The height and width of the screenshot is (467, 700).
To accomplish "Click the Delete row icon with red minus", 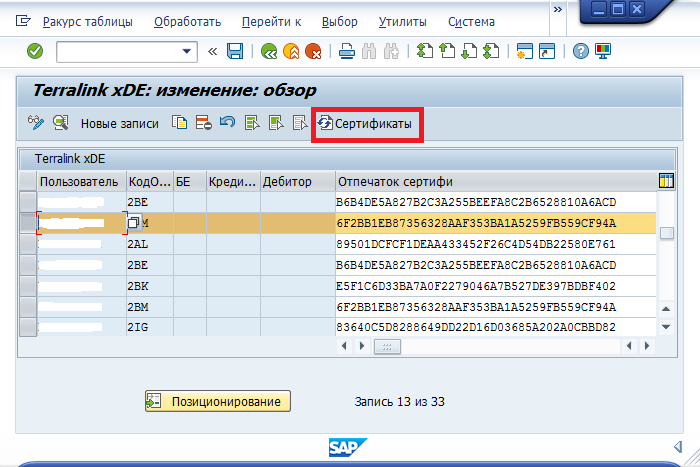I will (203, 123).
